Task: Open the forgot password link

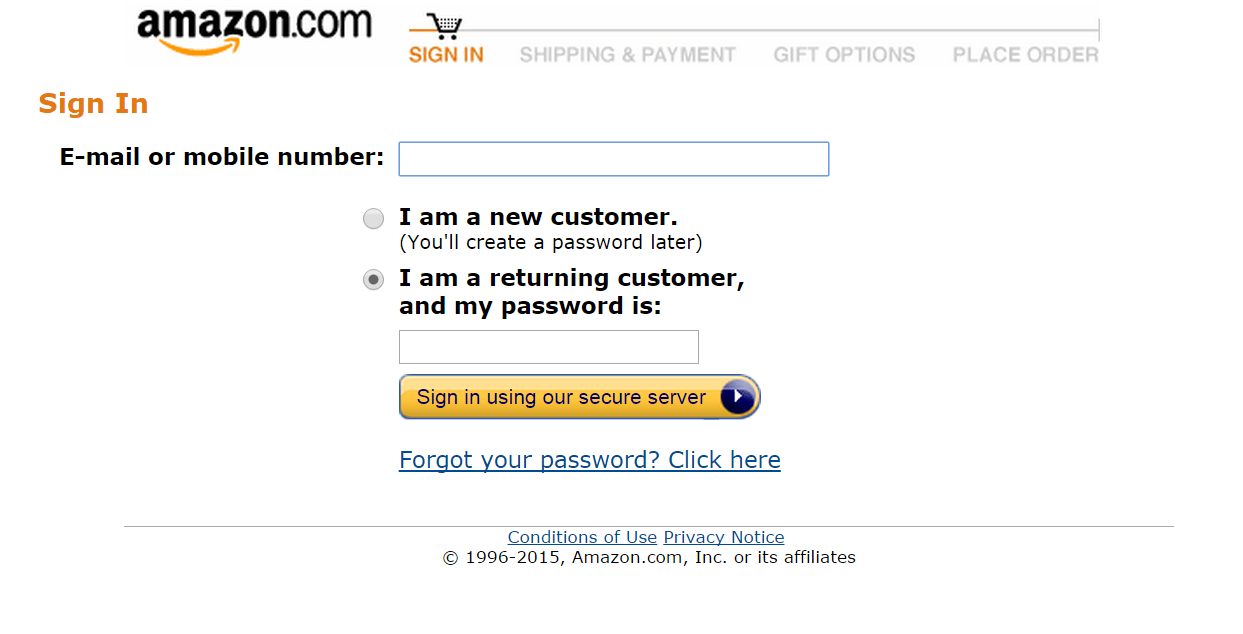Action: coord(590,459)
